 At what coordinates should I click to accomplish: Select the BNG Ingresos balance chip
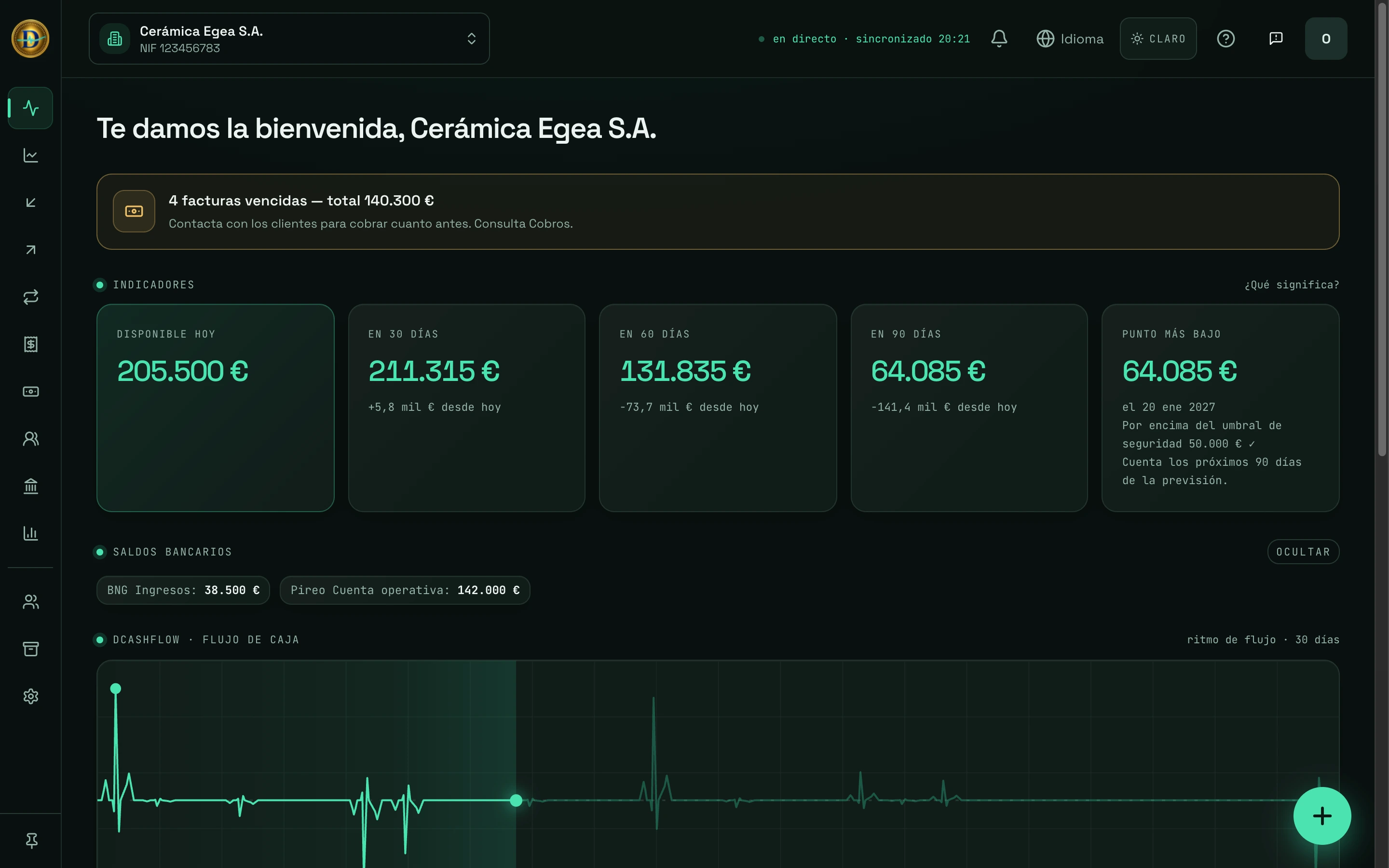click(183, 590)
